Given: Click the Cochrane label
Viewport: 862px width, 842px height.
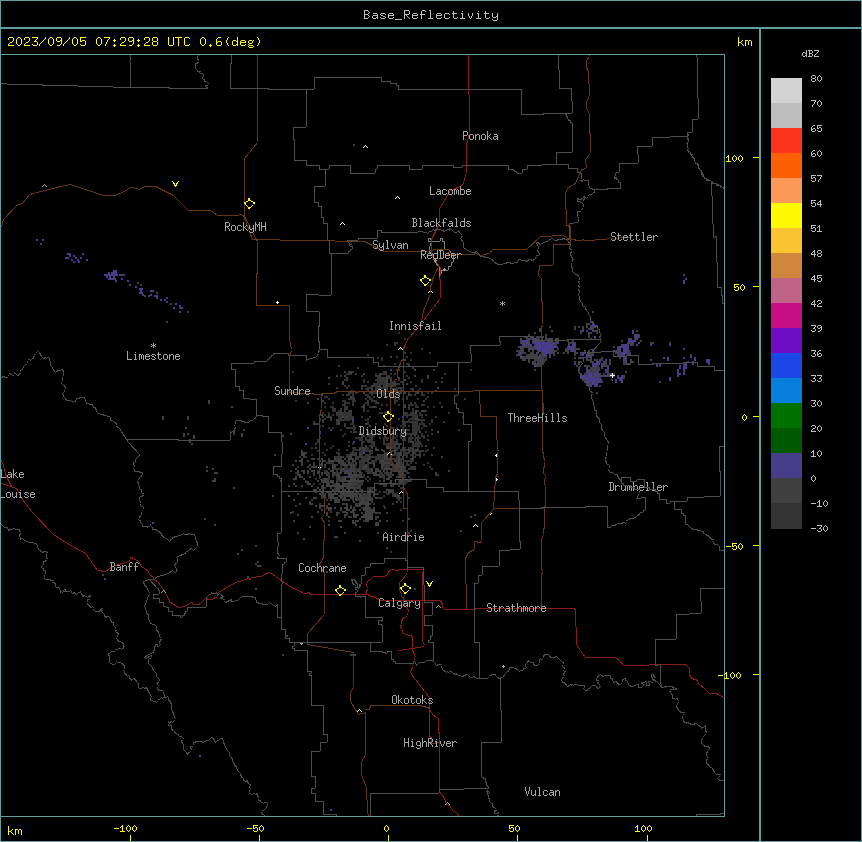Looking at the screenshot, I should coord(322,568).
